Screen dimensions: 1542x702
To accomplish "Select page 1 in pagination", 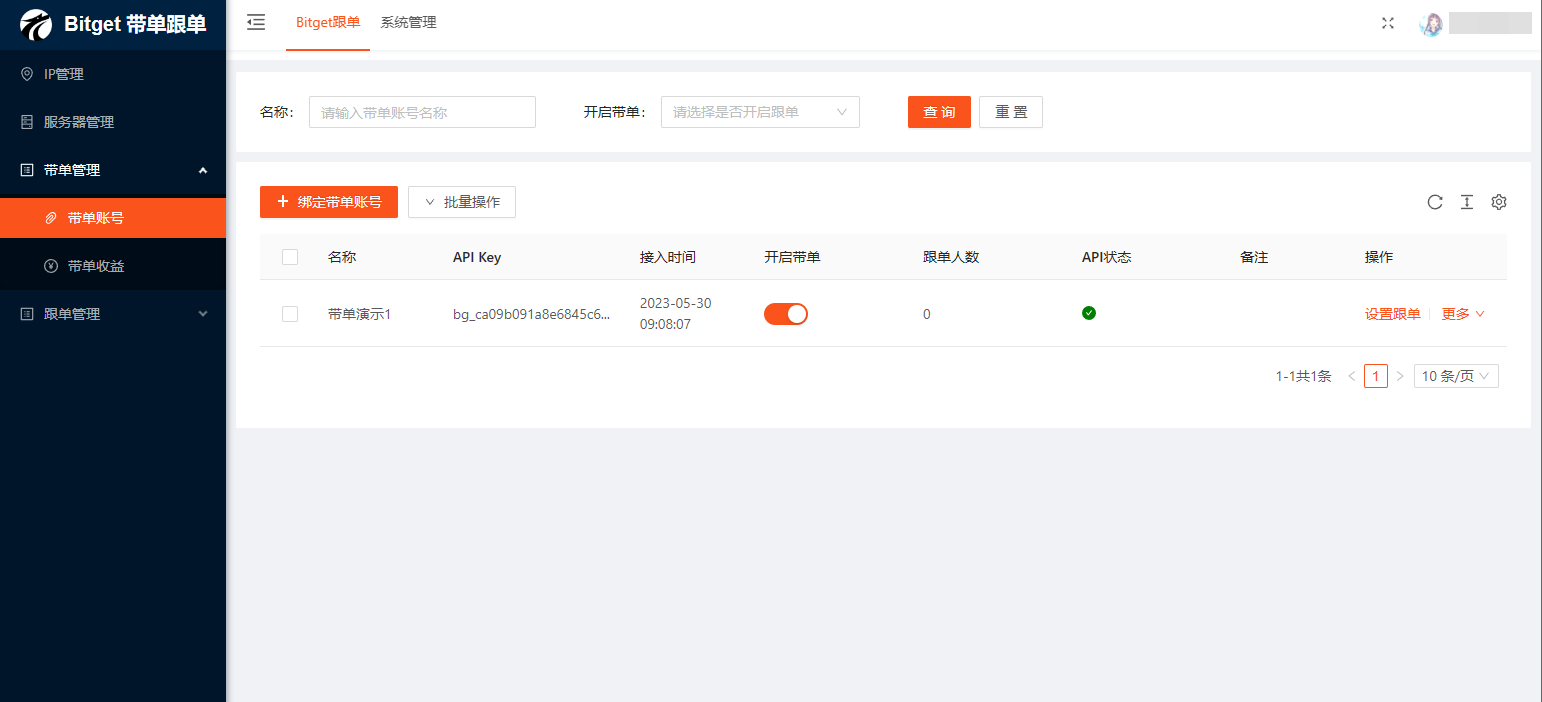I will [1376, 376].
